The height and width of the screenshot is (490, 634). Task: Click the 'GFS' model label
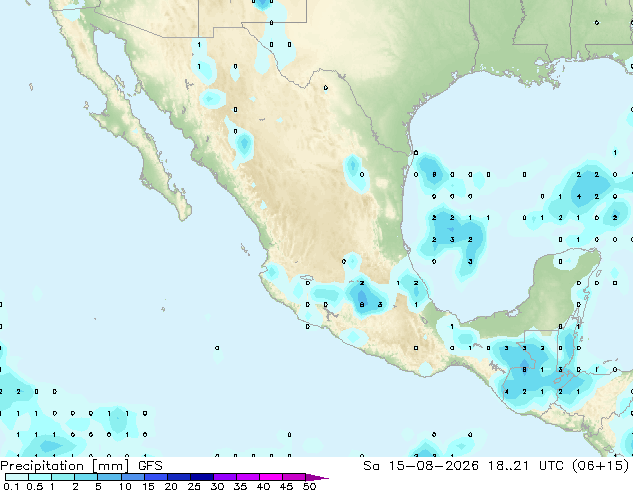pos(150,466)
